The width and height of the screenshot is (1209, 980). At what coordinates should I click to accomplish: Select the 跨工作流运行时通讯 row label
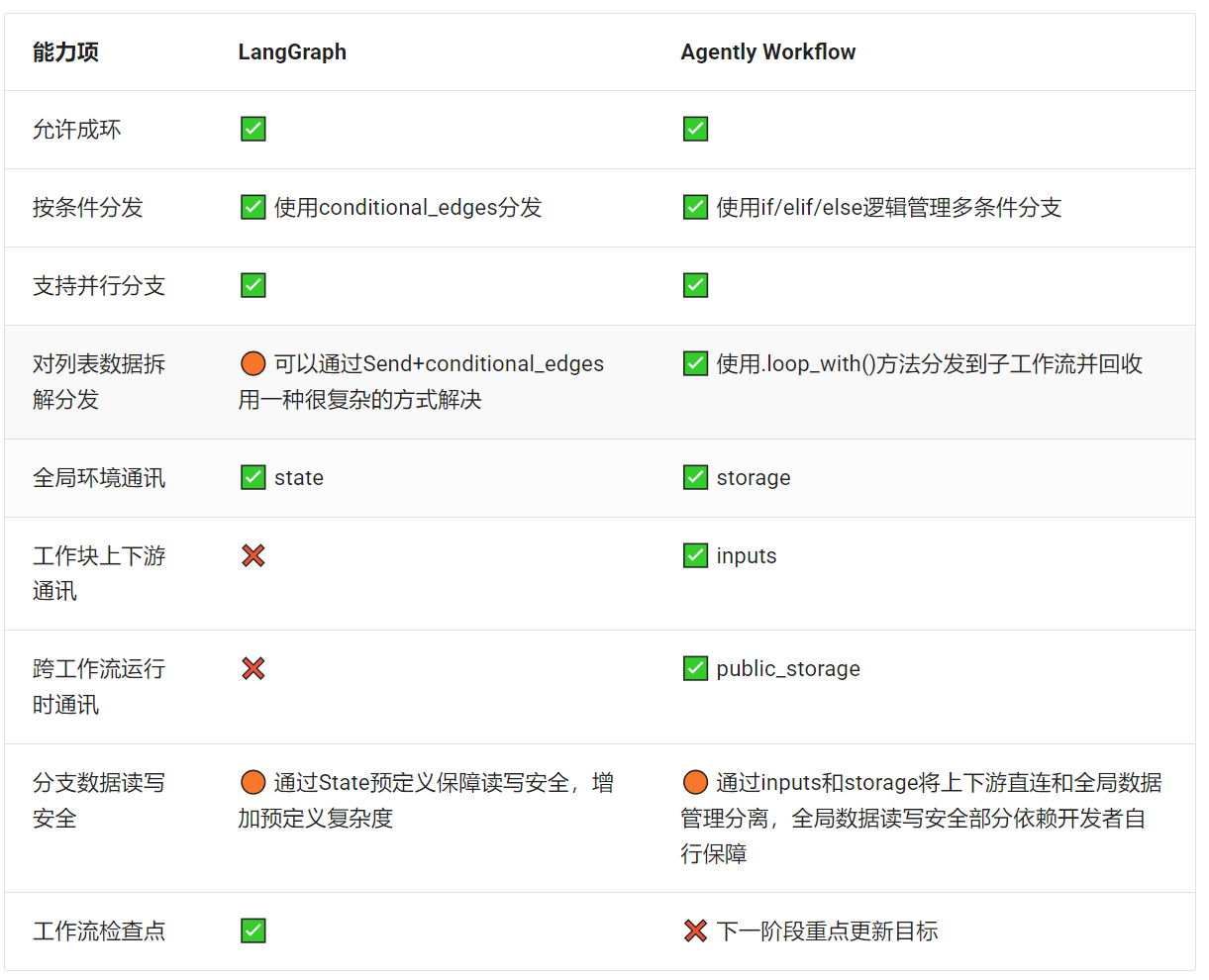click(99, 687)
